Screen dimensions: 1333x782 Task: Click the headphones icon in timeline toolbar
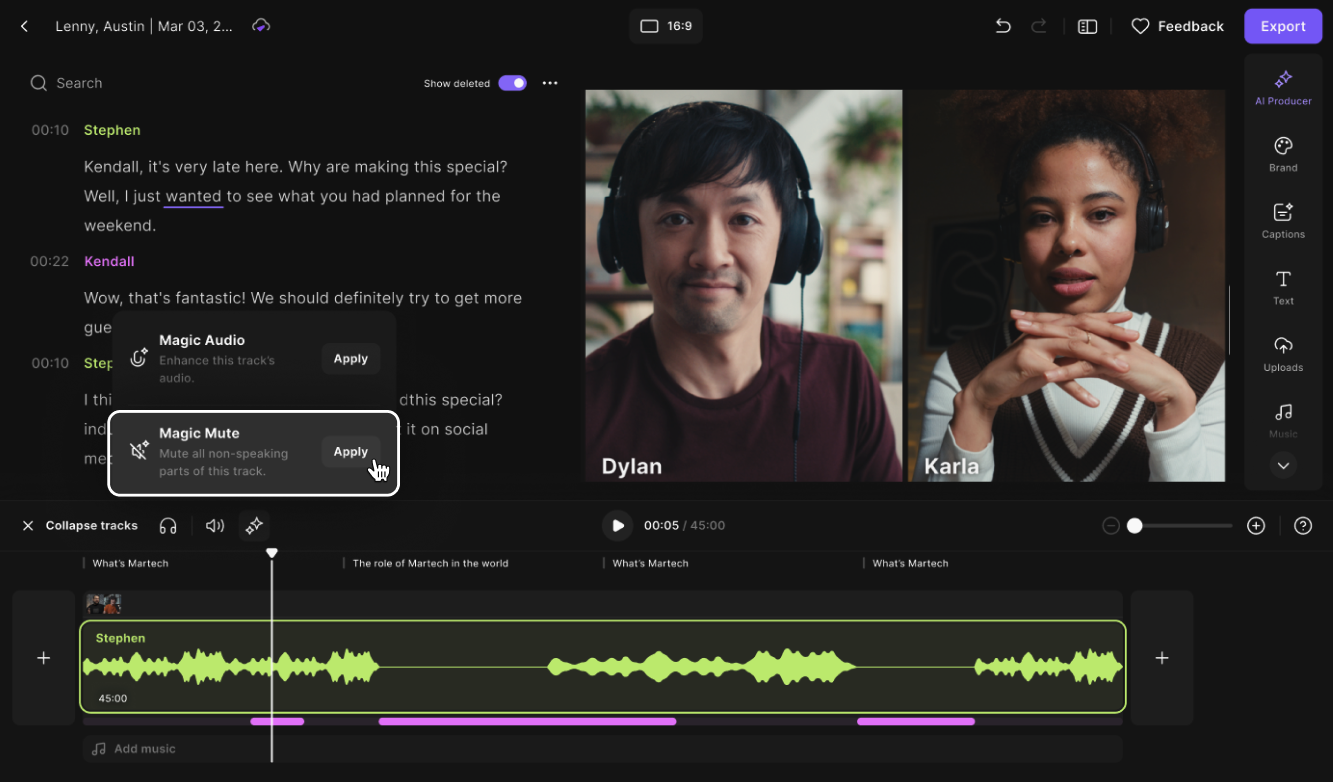point(168,526)
